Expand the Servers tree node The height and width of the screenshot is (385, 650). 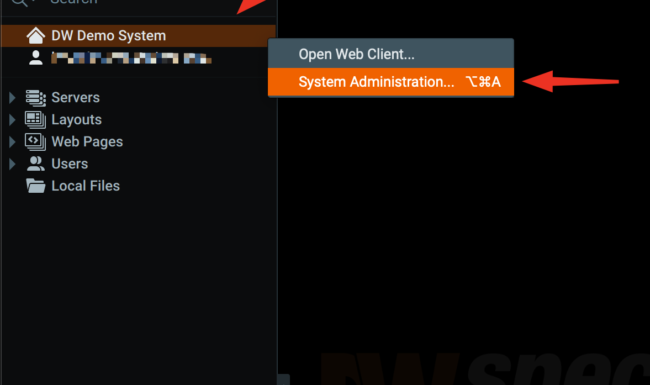pos(12,98)
